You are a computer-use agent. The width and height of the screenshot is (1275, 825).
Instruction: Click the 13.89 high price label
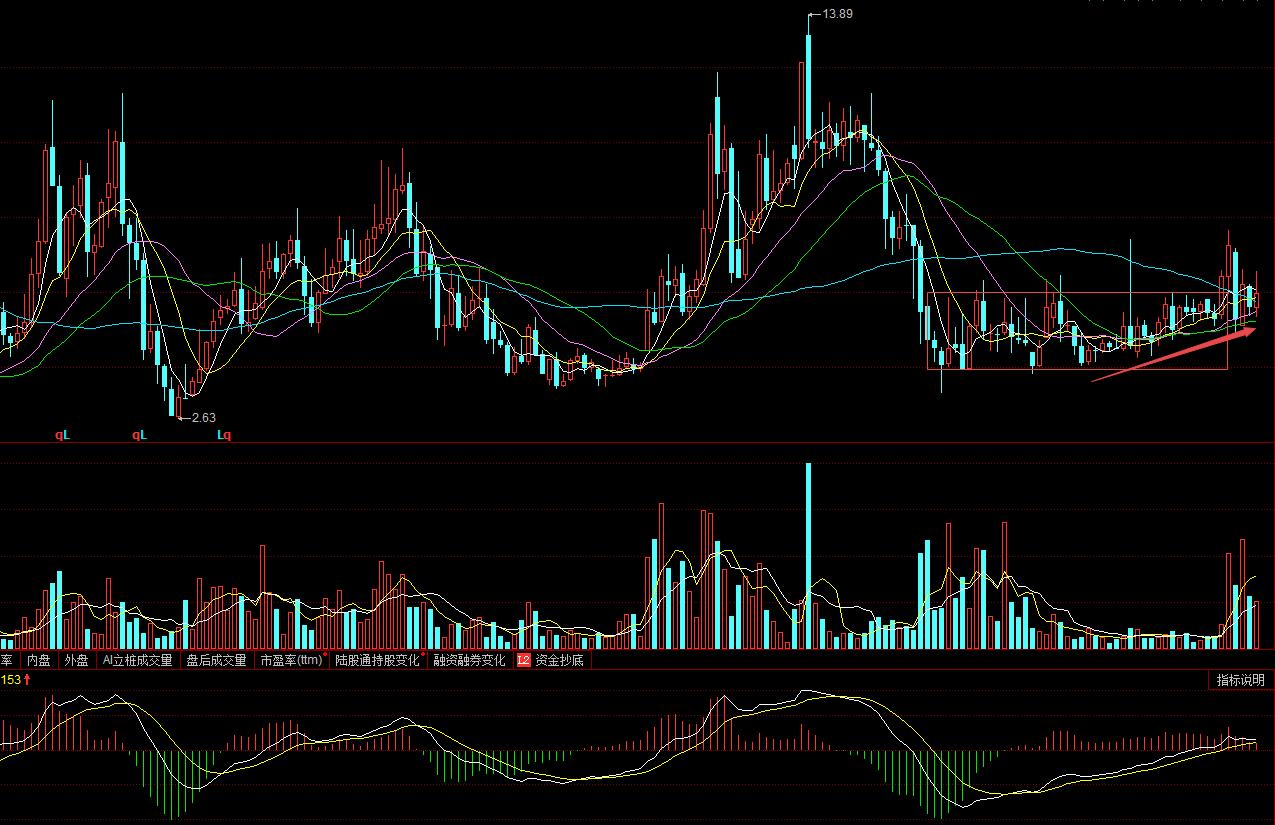[836, 14]
